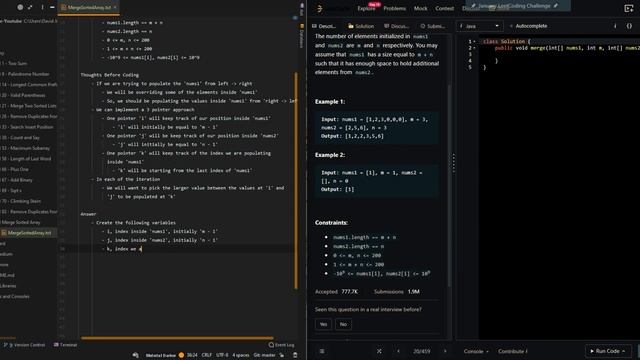Open '53 - Maximum Subarray' tree entry

pyautogui.click(x=25, y=149)
